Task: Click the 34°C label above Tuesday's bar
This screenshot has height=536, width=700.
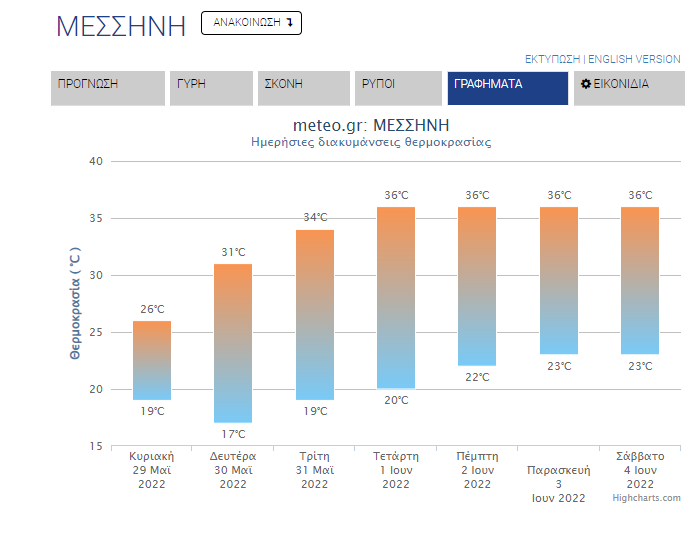Action: click(x=315, y=217)
